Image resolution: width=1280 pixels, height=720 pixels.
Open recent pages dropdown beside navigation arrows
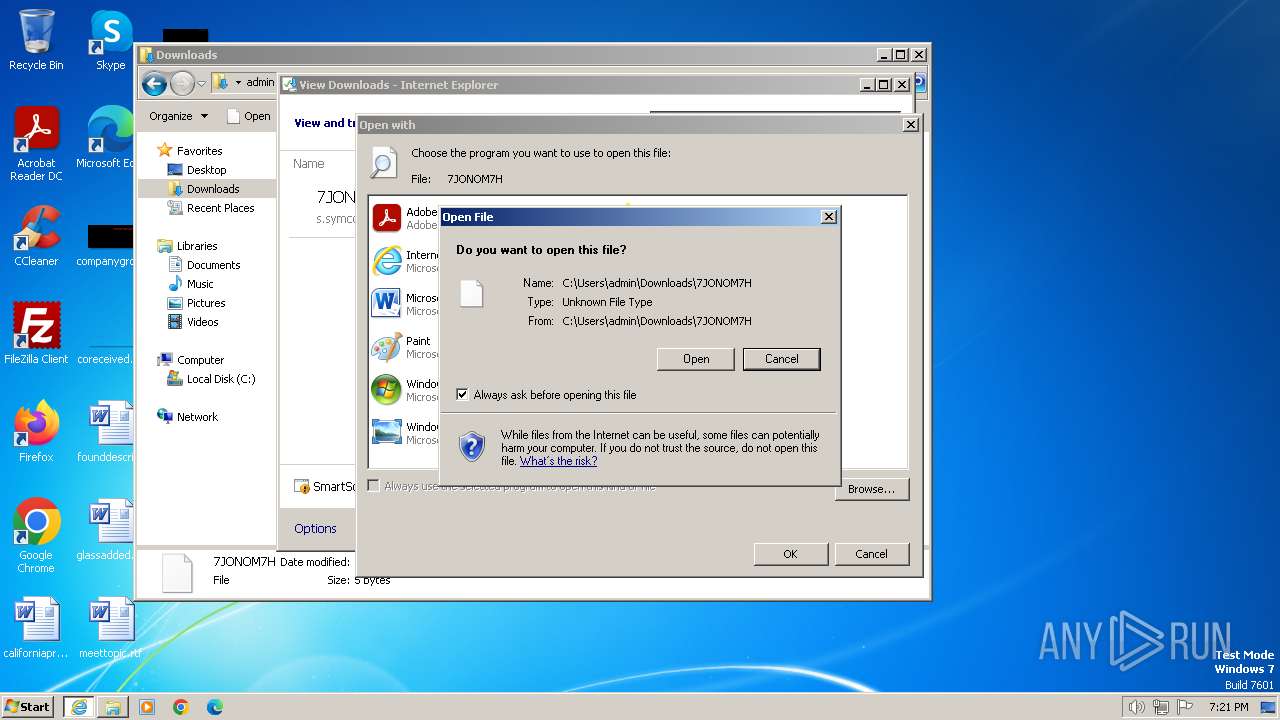pyautogui.click(x=201, y=84)
